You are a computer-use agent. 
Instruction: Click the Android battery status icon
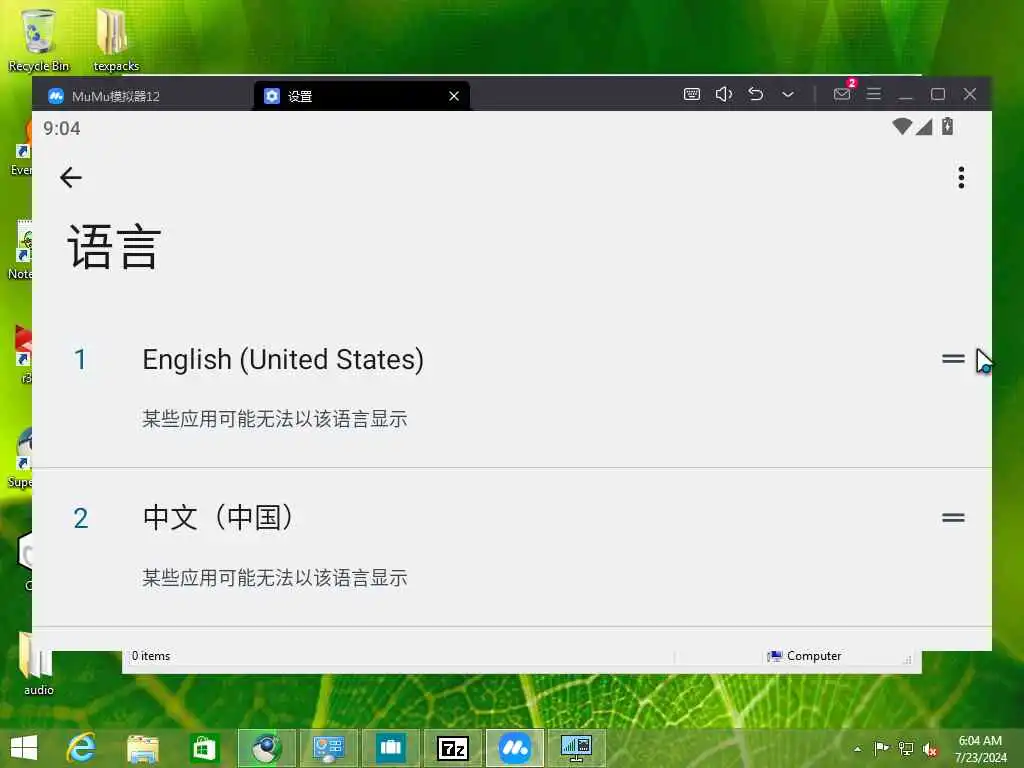pyautogui.click(x=947, y=126)
